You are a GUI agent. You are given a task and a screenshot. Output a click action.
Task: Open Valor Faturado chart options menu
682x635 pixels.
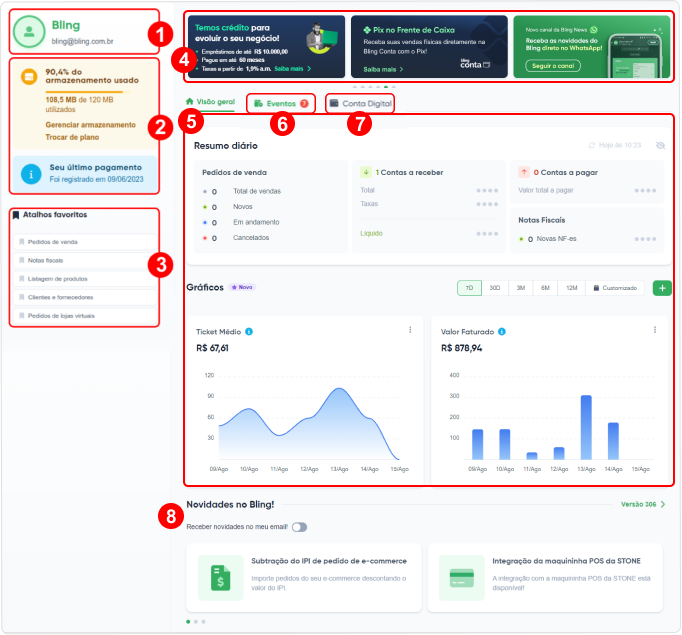pyautogui.click(x=655, y=330)
